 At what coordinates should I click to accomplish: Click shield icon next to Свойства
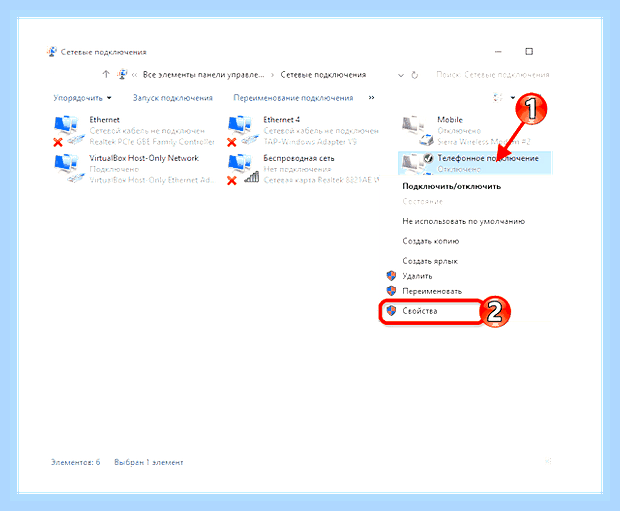tap(391, 311)
